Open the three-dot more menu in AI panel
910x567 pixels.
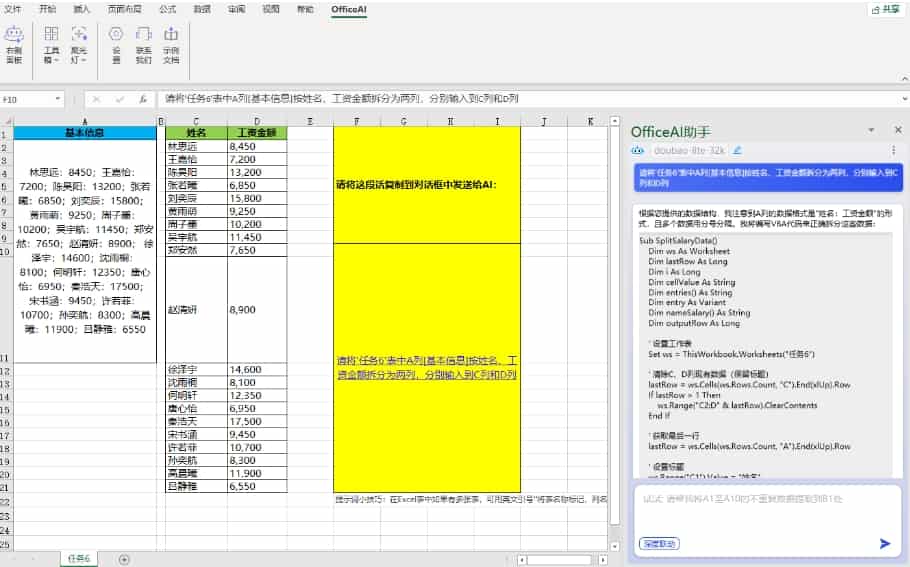pyautogui.click(x=893, y=150)
